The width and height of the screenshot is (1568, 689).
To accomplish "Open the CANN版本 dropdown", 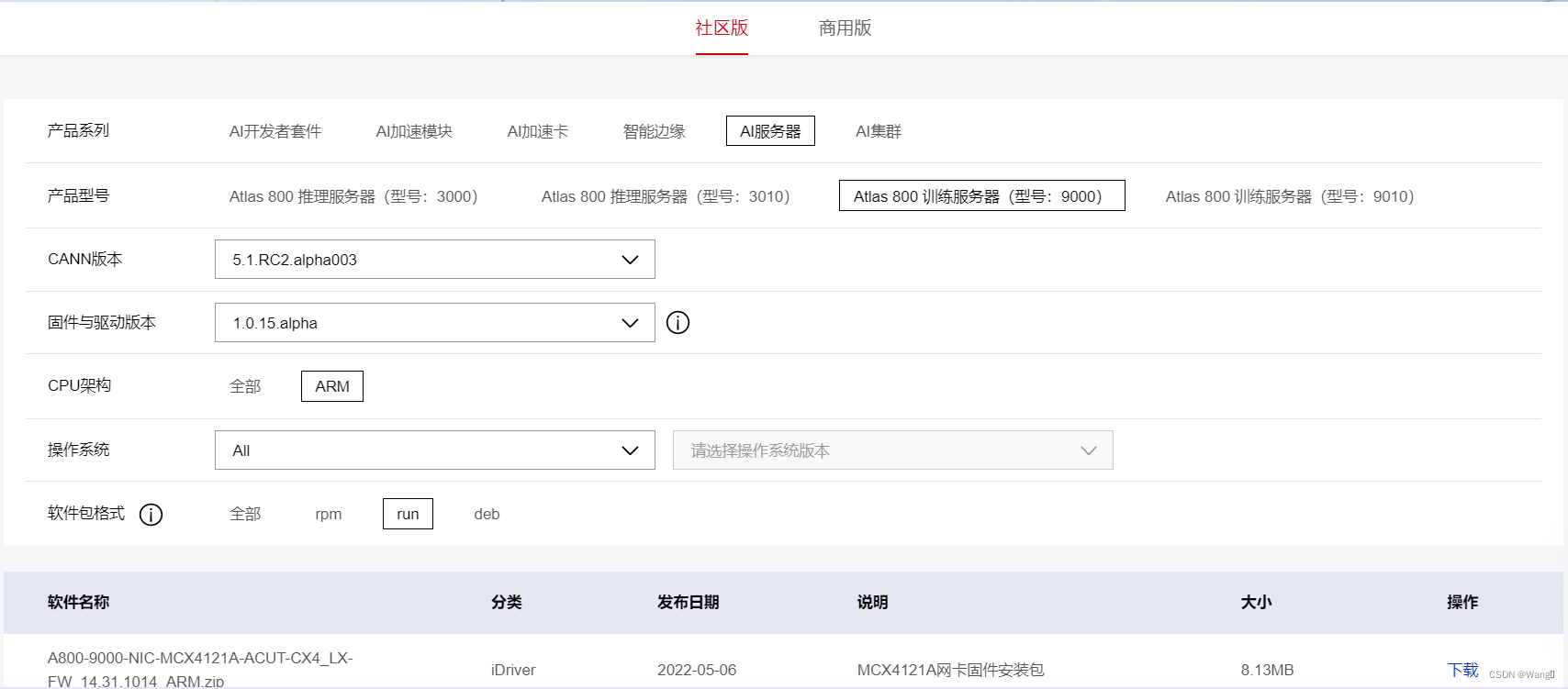I will [x=435, y=260].
